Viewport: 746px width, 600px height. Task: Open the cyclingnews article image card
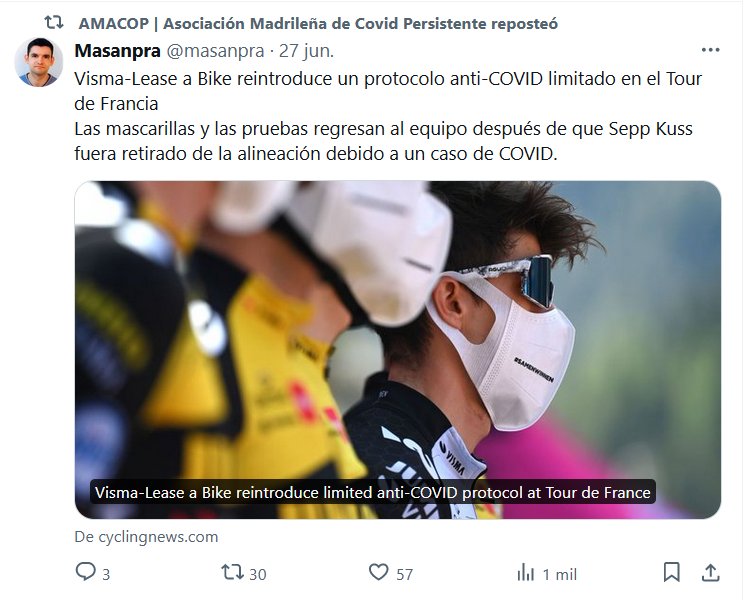[398, 349]
